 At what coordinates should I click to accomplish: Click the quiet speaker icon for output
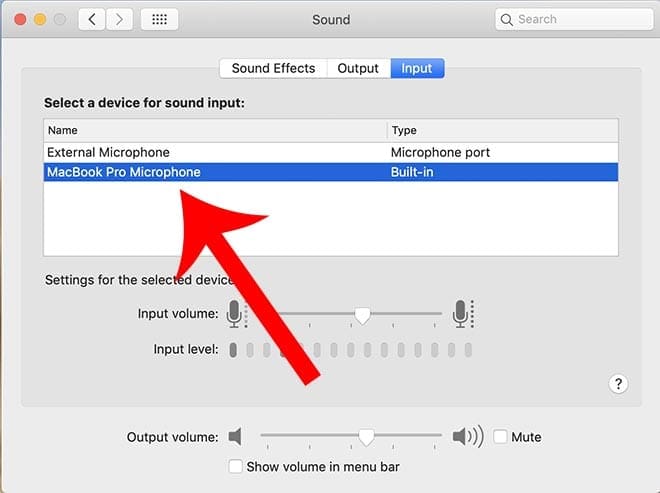236,437
